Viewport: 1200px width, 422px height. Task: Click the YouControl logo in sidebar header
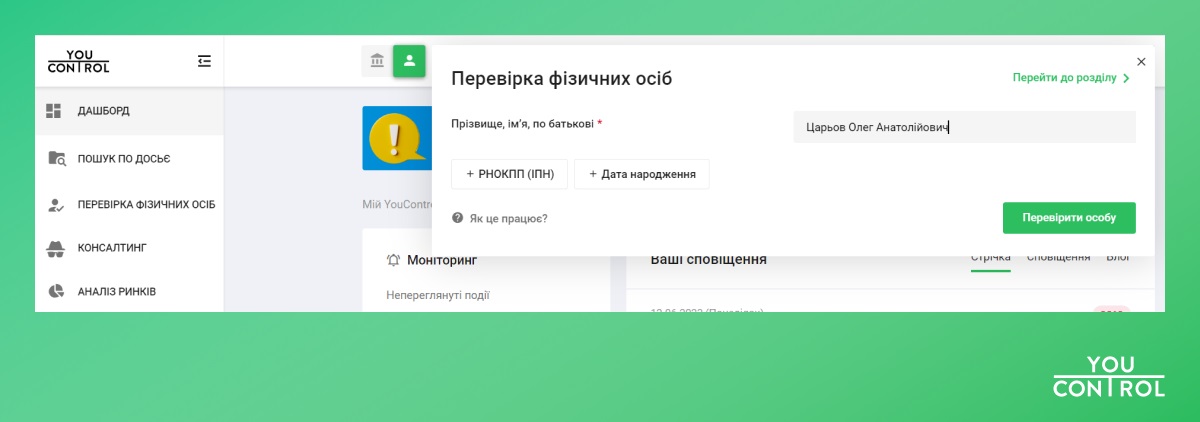tap(78, 62)
